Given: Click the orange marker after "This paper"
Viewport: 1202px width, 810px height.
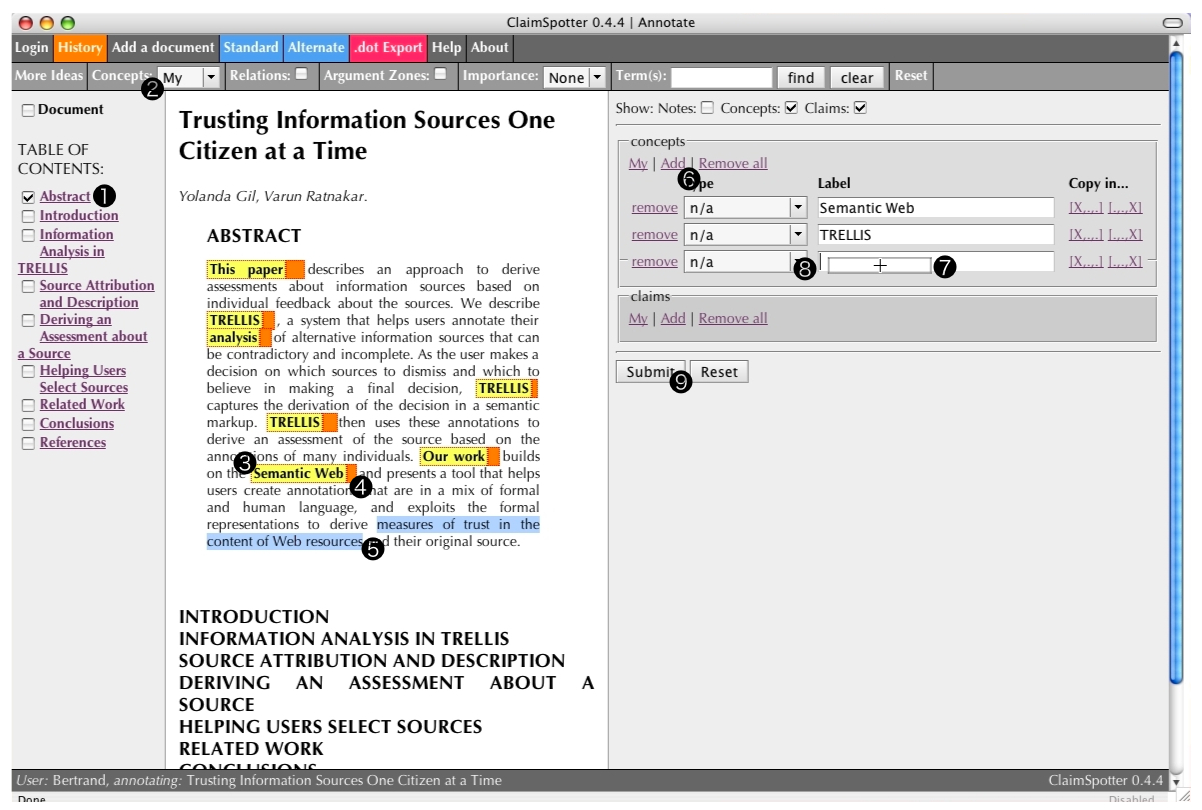Looking at the screenshot, I should pos(295,270).
